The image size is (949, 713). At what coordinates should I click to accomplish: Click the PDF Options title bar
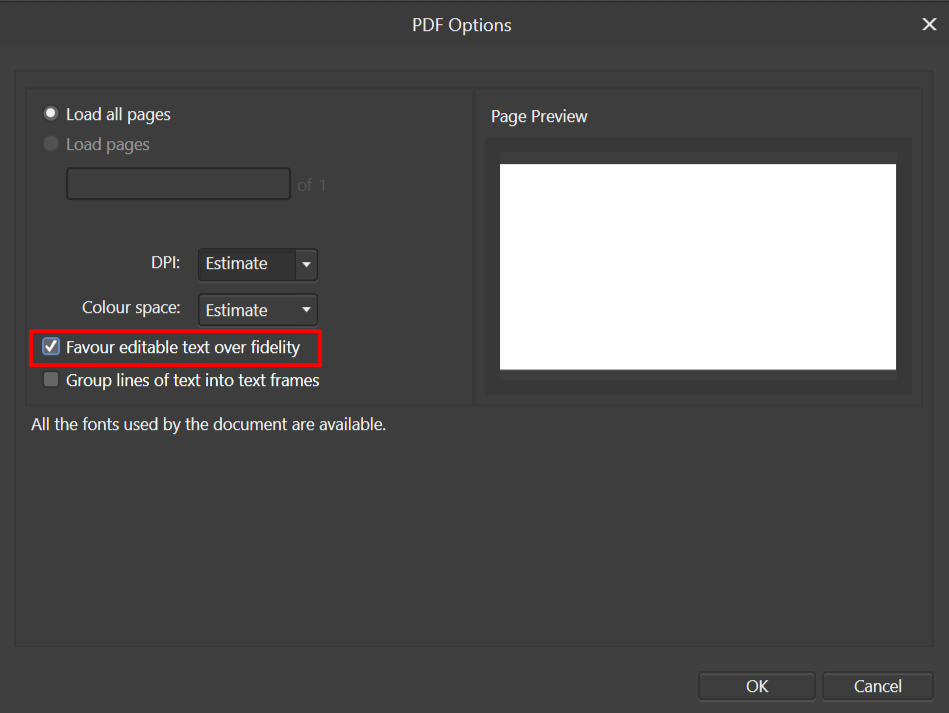click(461, 24)
